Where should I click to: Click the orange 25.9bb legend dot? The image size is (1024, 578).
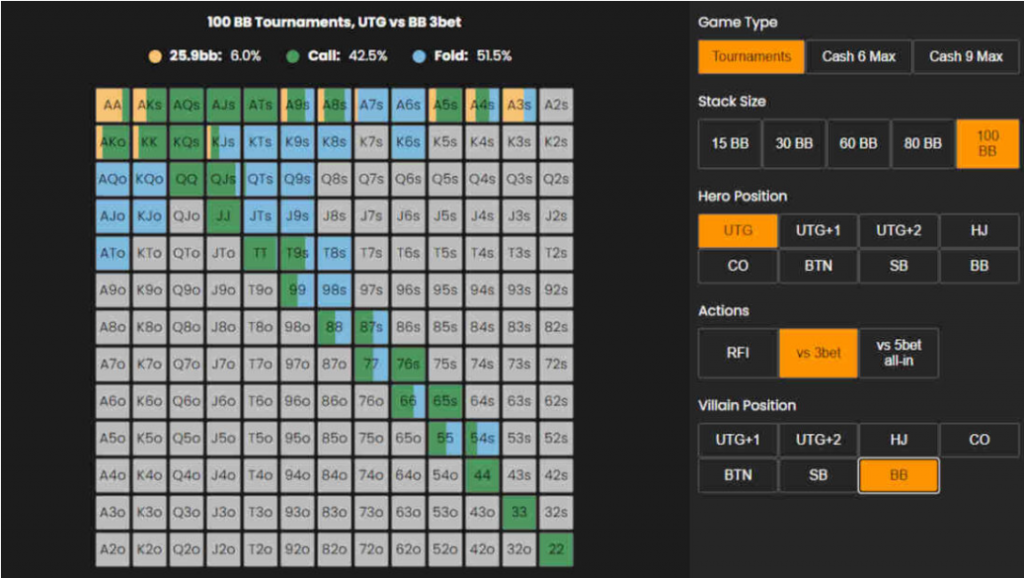153,56
